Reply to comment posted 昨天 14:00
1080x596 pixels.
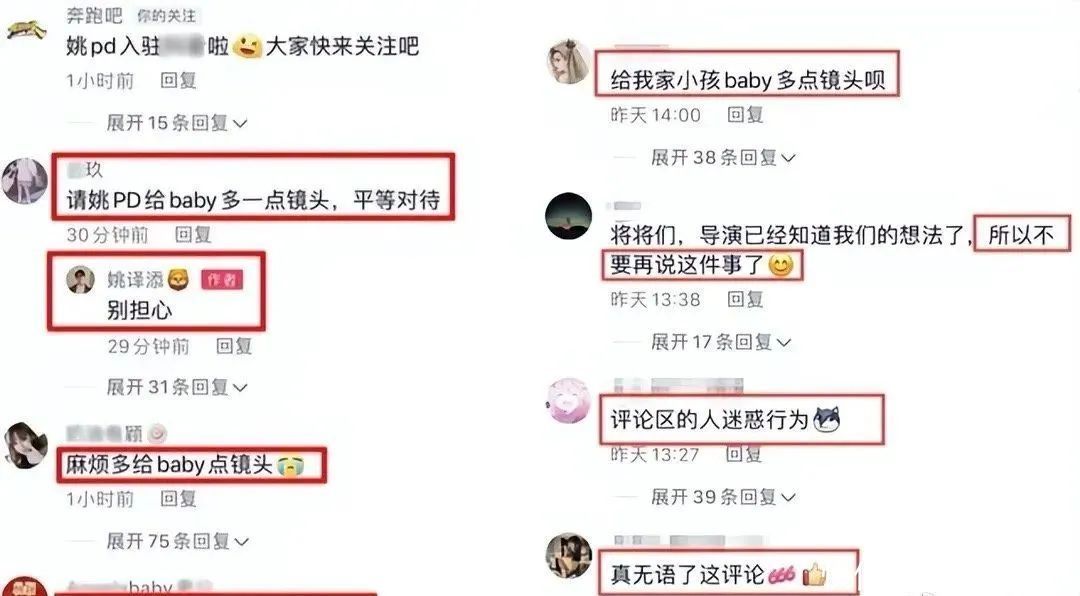pyautogui.click(x=745, y=114)
